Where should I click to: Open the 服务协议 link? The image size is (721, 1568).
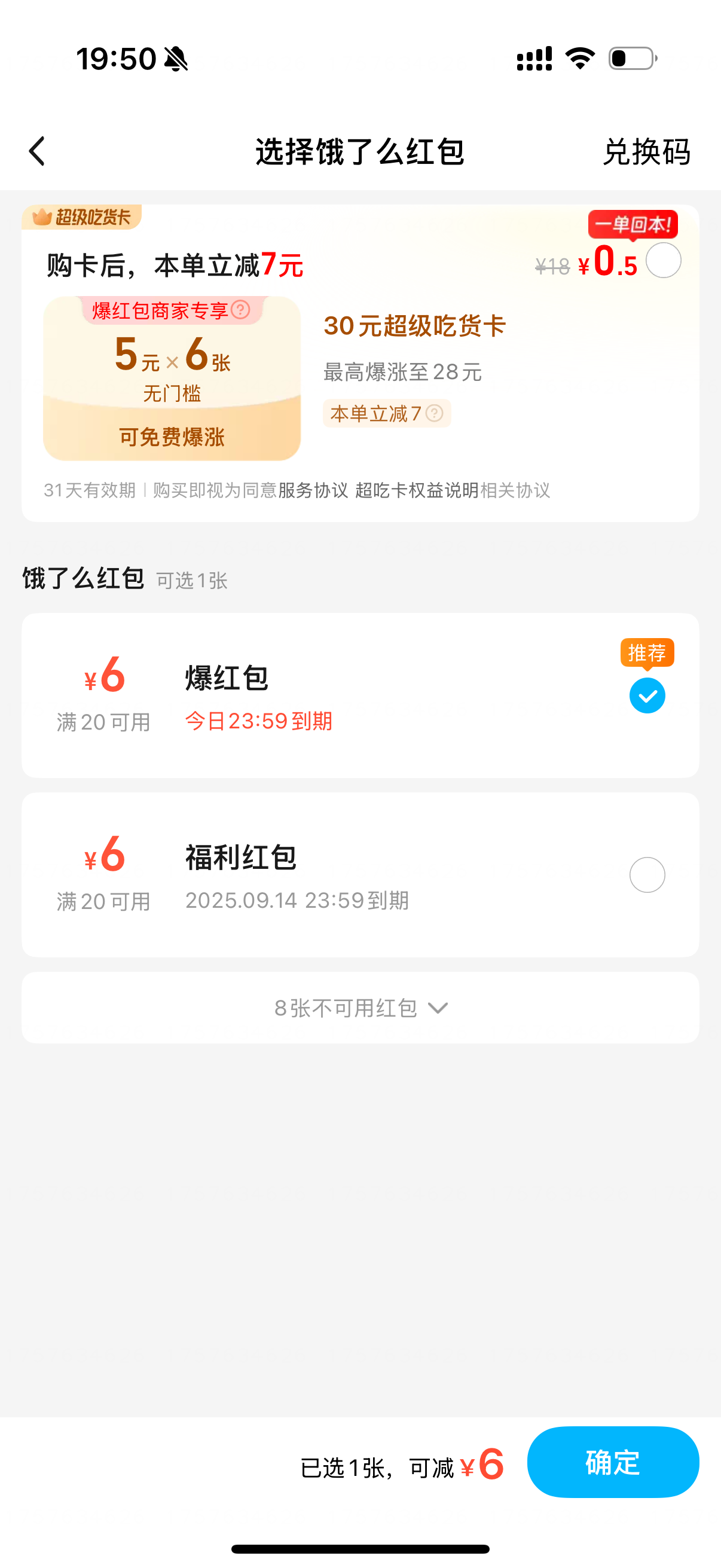(313, 490)
